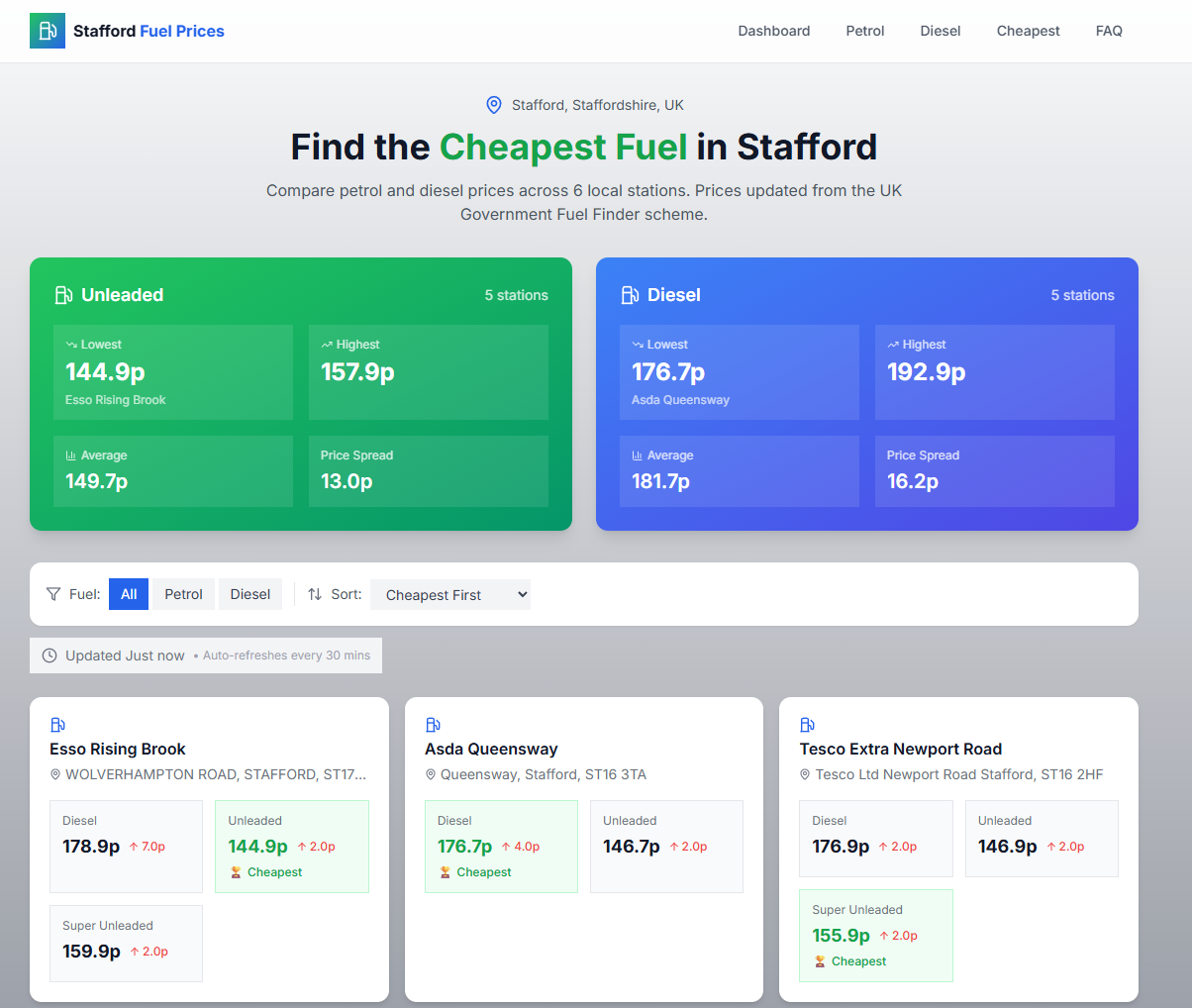This screenshot has width=1192, height=1008.
Task: Click the bar chart icon by Diesel Average
Action: [638, 455]
